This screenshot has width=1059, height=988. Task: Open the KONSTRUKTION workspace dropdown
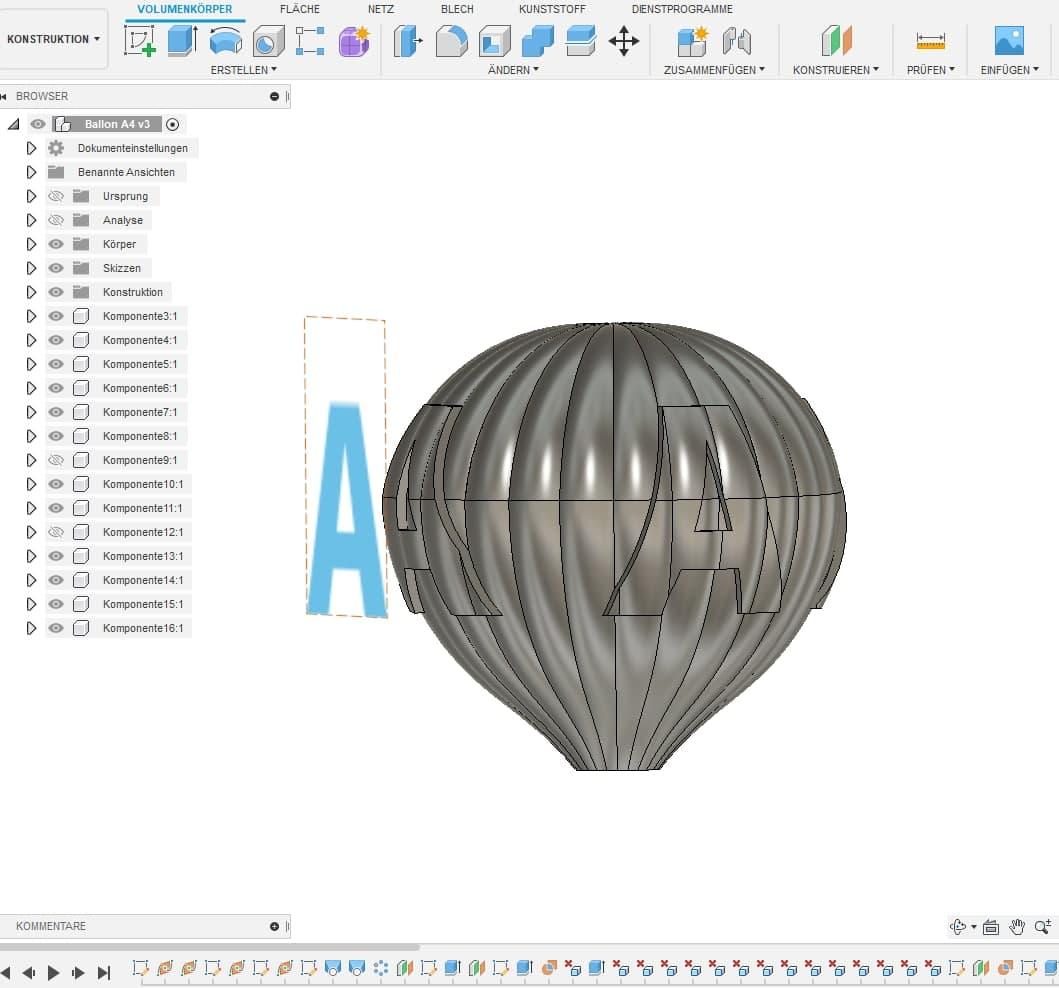[53, 39]
